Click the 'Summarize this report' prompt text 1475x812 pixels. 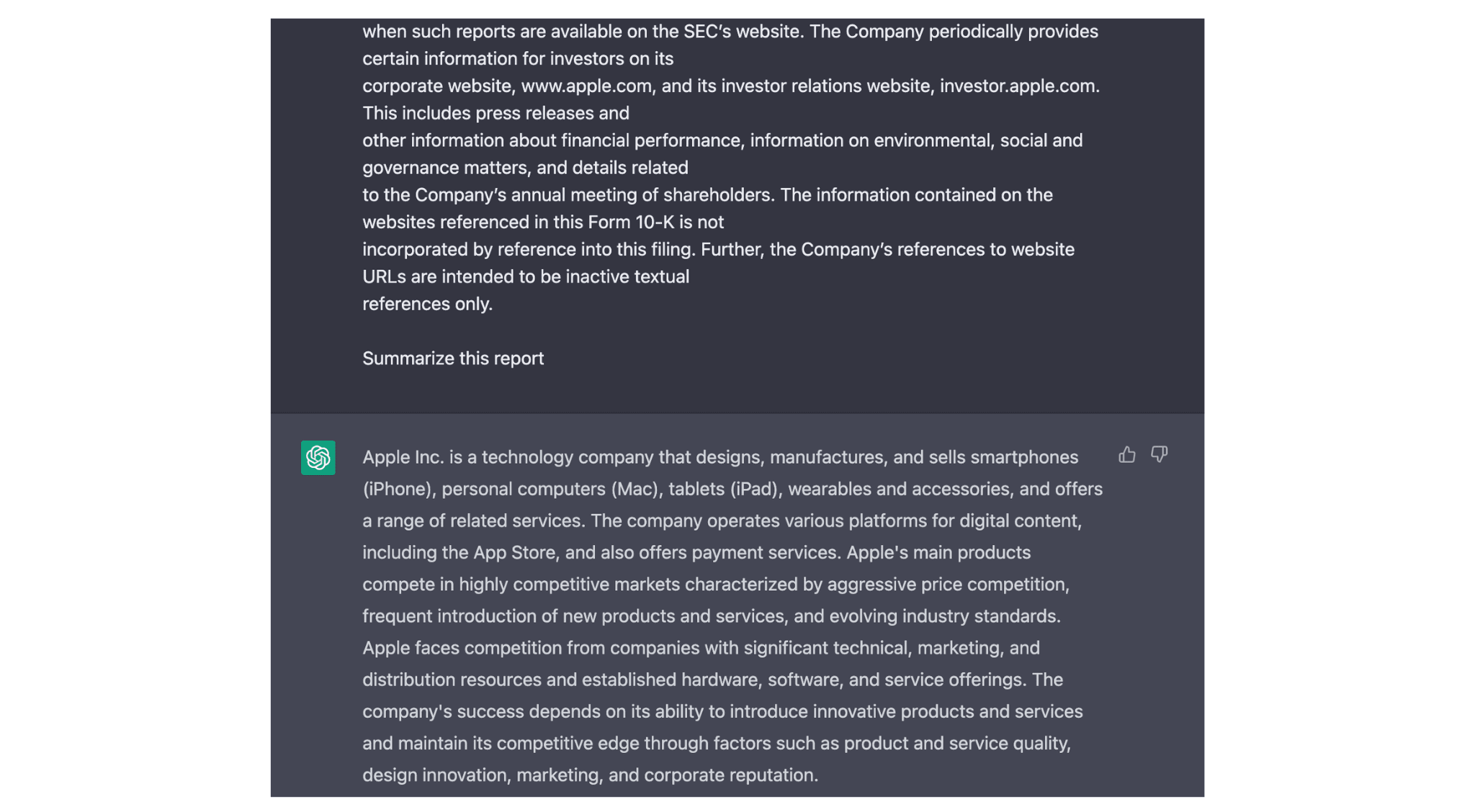[x=452, y=358]
